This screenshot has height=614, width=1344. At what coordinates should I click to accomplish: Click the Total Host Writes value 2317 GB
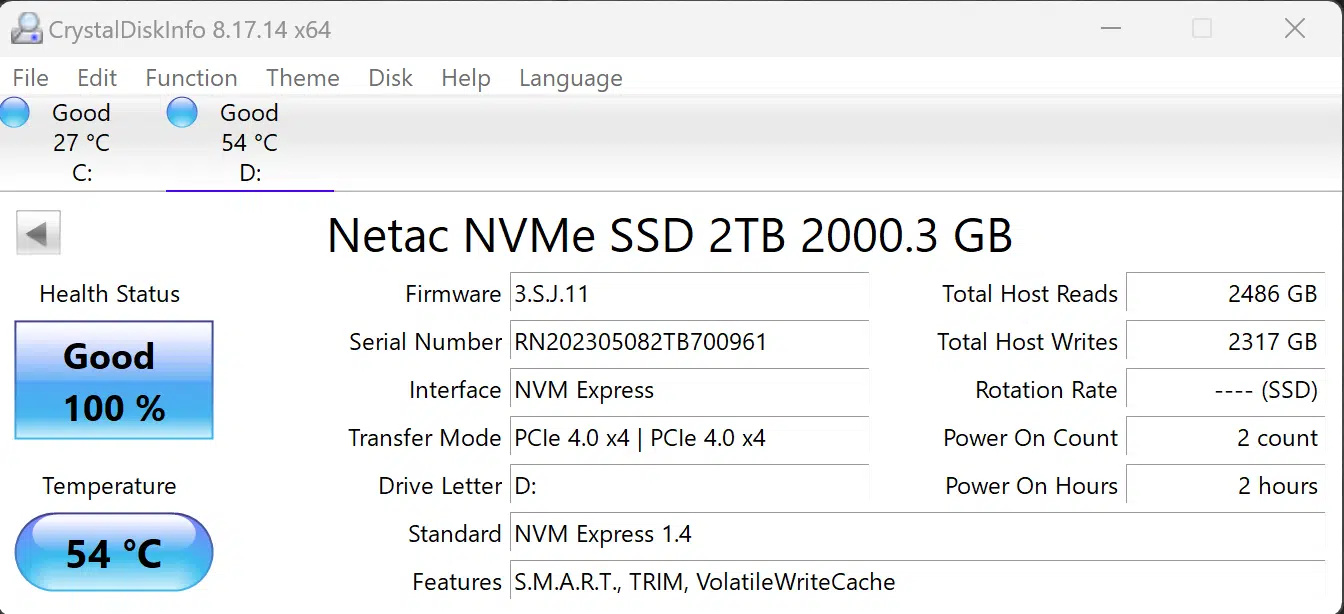click(1225, 342)
